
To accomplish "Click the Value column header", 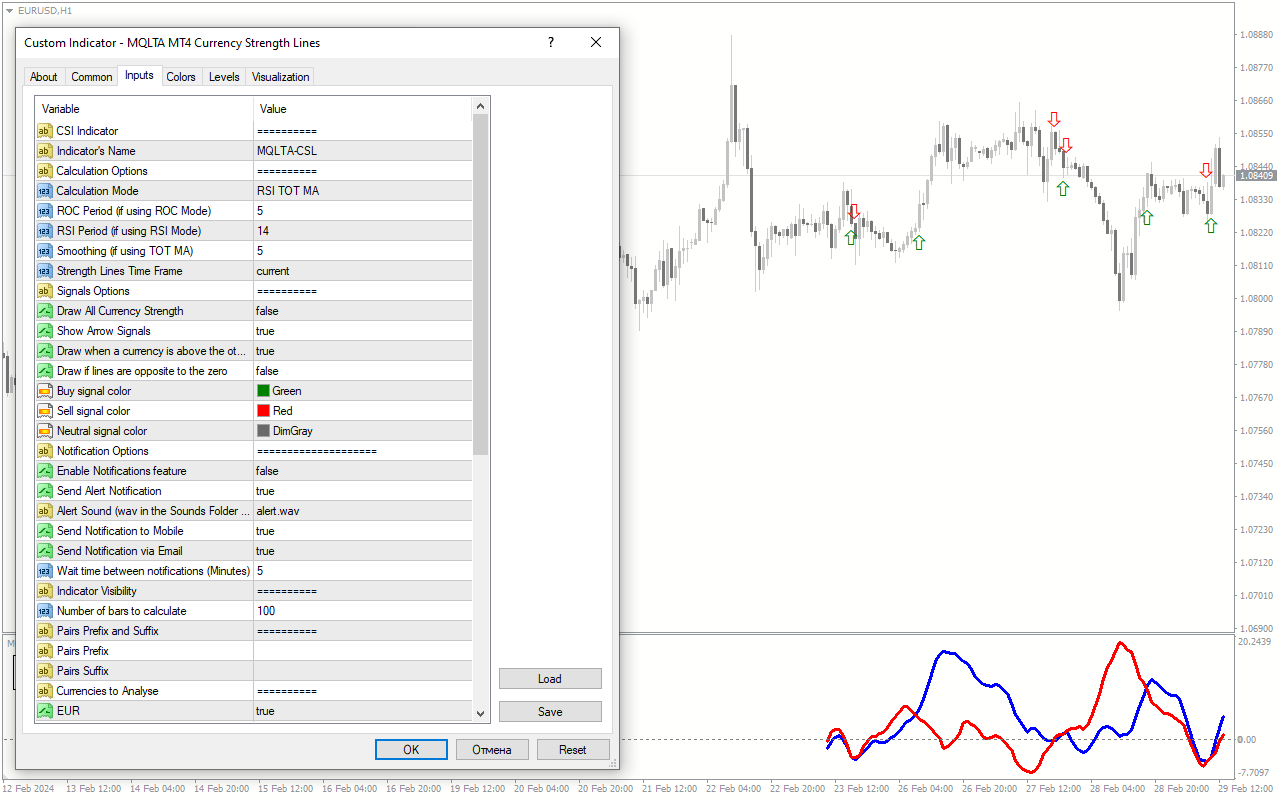I will [362, 109].
